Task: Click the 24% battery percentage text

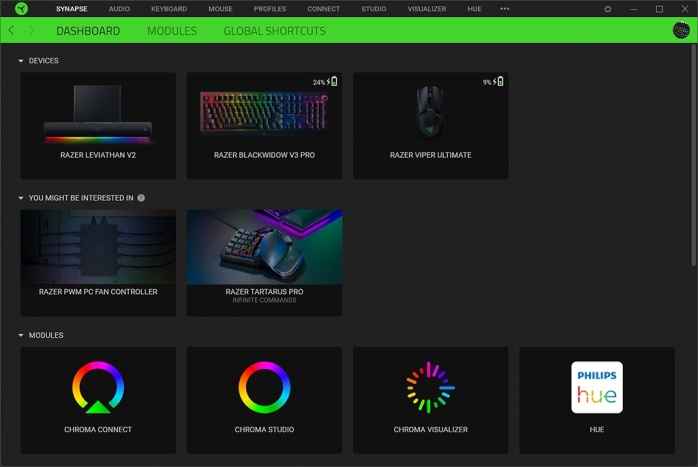Action: point(319,82)
